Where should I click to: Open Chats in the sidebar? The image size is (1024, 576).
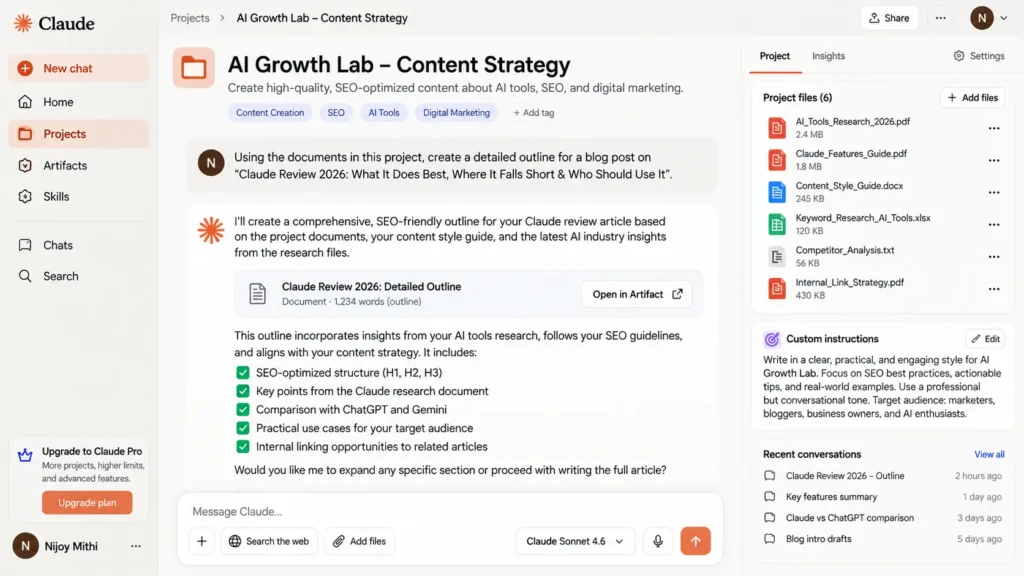(x=78, y=245)
